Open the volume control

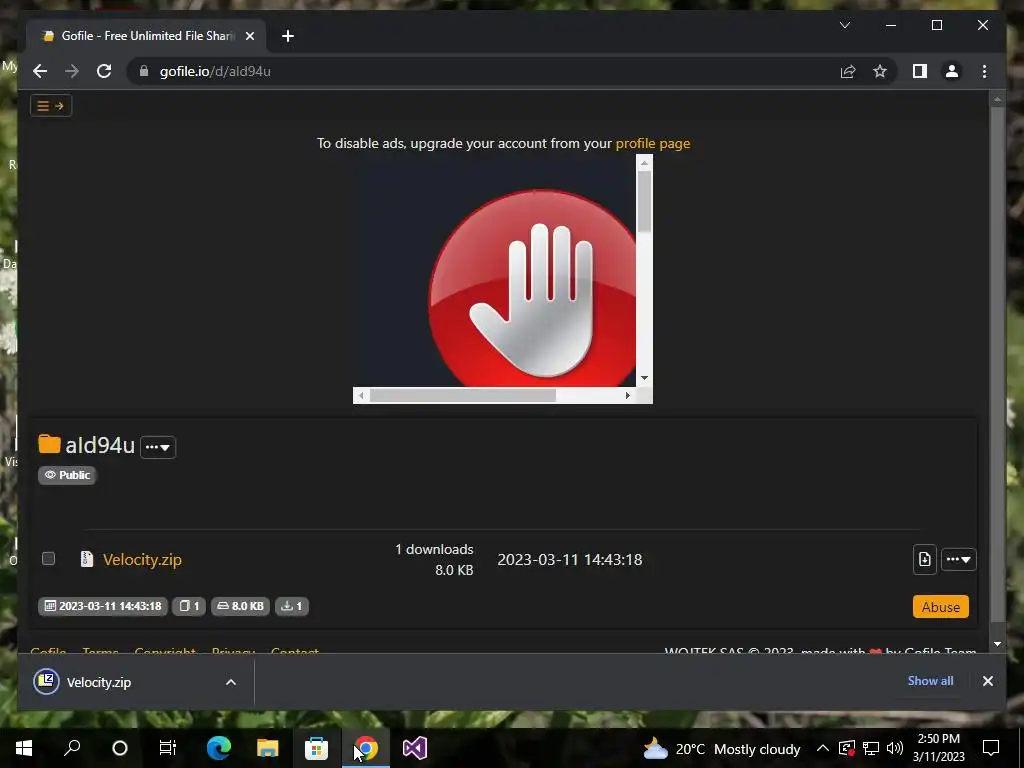[x=895, y=748]
